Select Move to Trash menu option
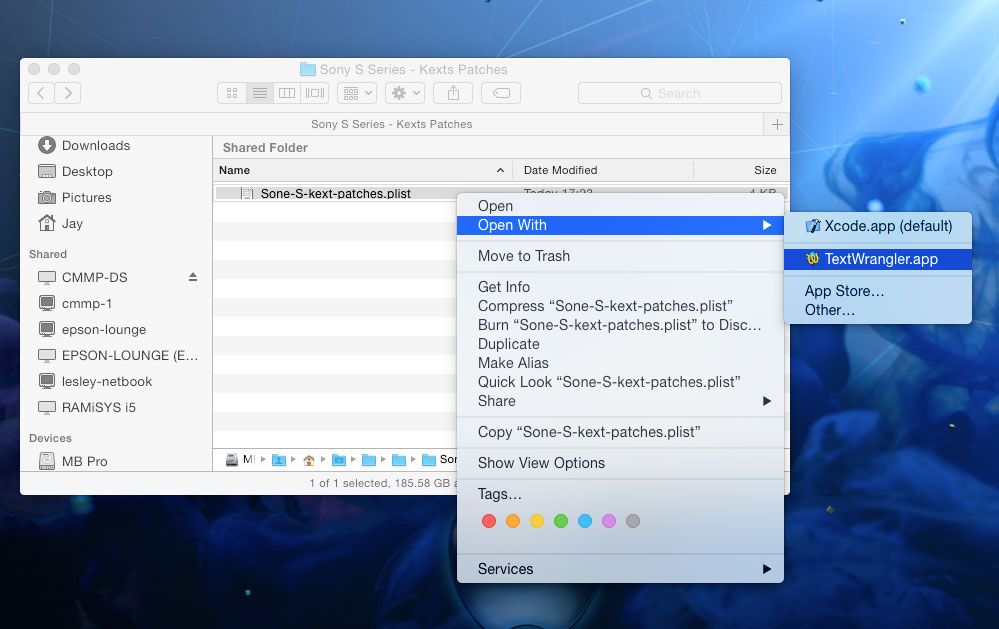This screenshot has height=629, width=999. pyautogui.click(x=524, y=256)
